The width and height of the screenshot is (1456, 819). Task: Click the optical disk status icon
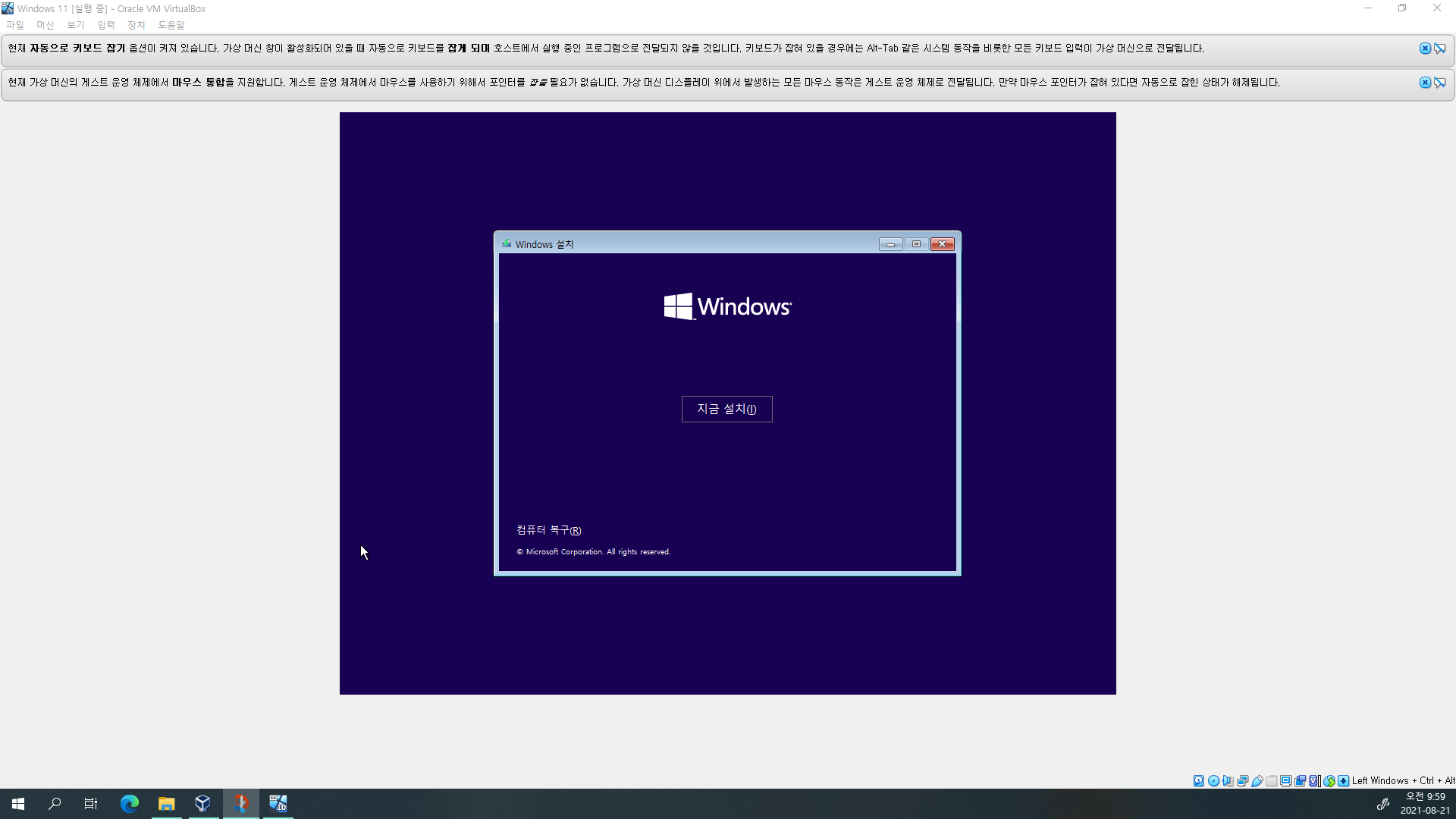coord(1213,780)
